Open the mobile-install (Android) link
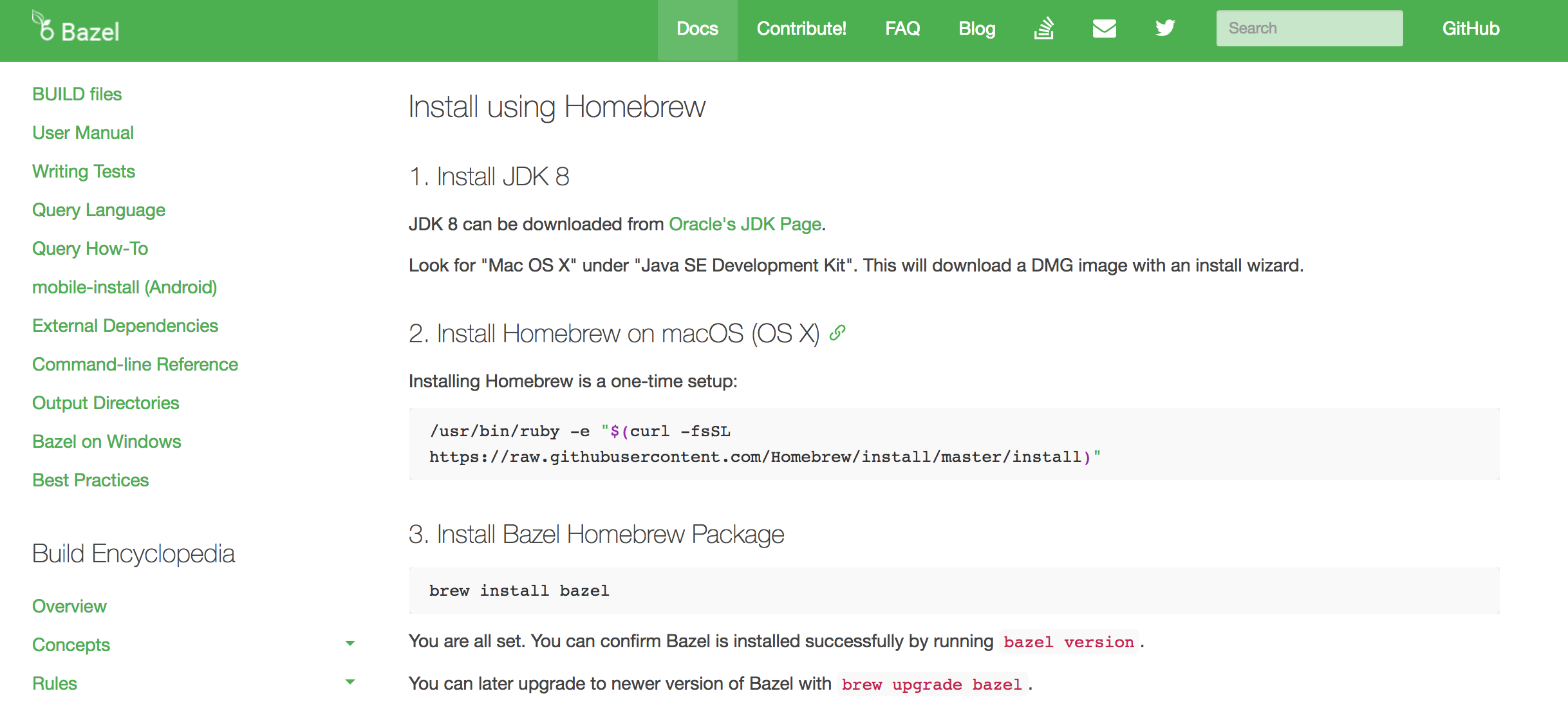The width and height of the screenshot is (1568, 718). pos(125,287)
